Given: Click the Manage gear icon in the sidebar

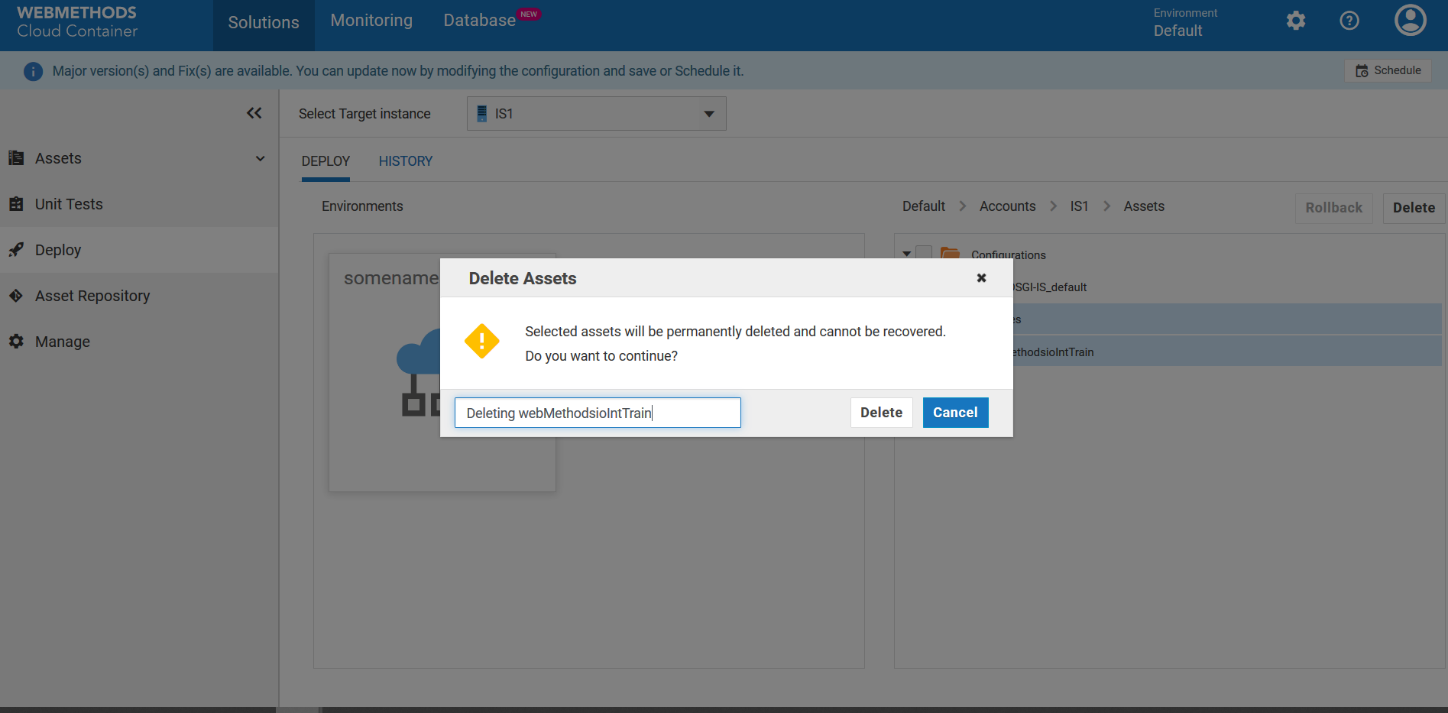Looking at the screenshot, I should point(16,342).
